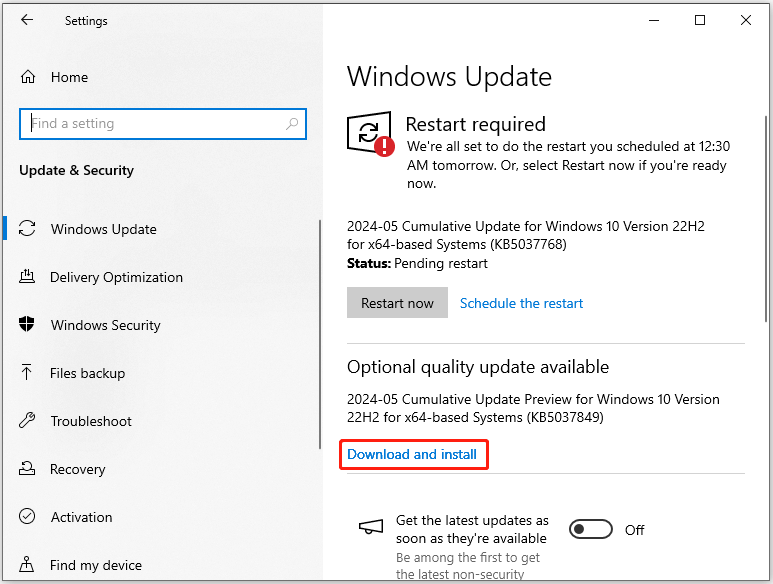Click the Files backup arrow icon
Image resolution: width=773 pixels, height=584 pixels.
[27, 372]
